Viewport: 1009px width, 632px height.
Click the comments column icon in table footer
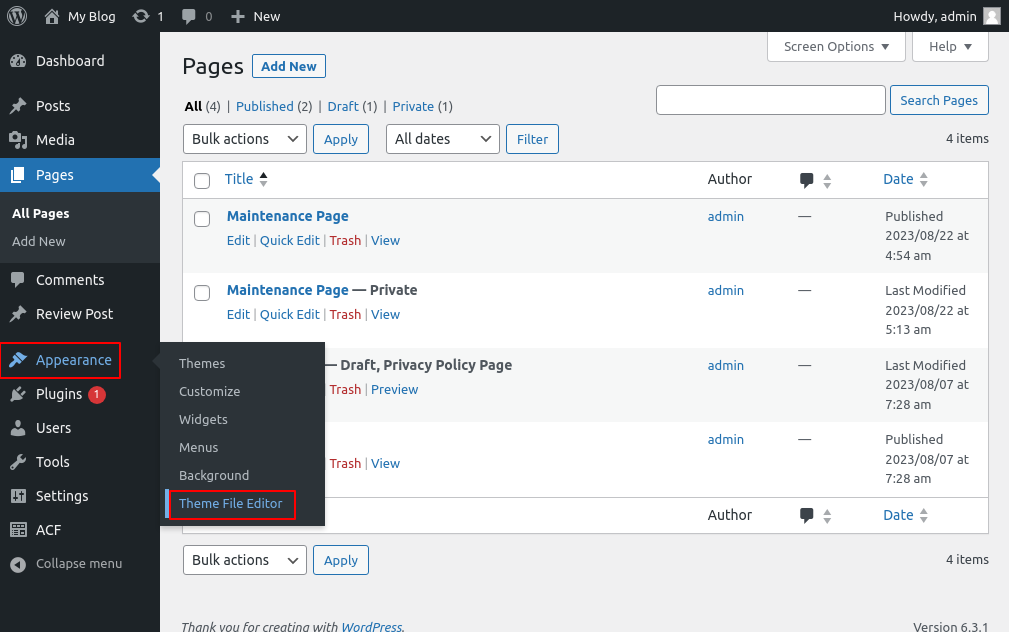(806, 516)
